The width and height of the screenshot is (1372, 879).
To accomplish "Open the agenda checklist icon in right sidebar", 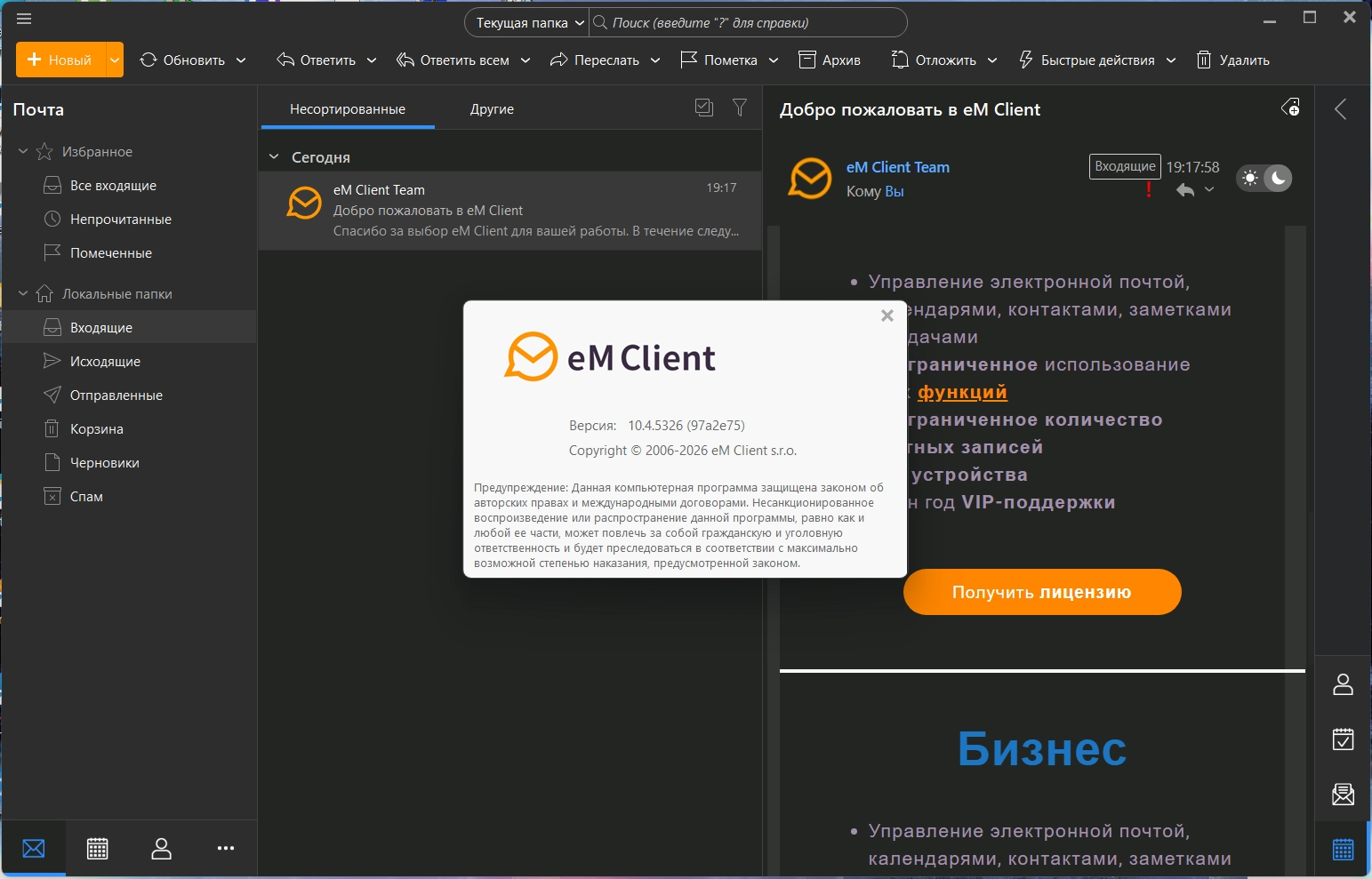I will point(1343,739).
